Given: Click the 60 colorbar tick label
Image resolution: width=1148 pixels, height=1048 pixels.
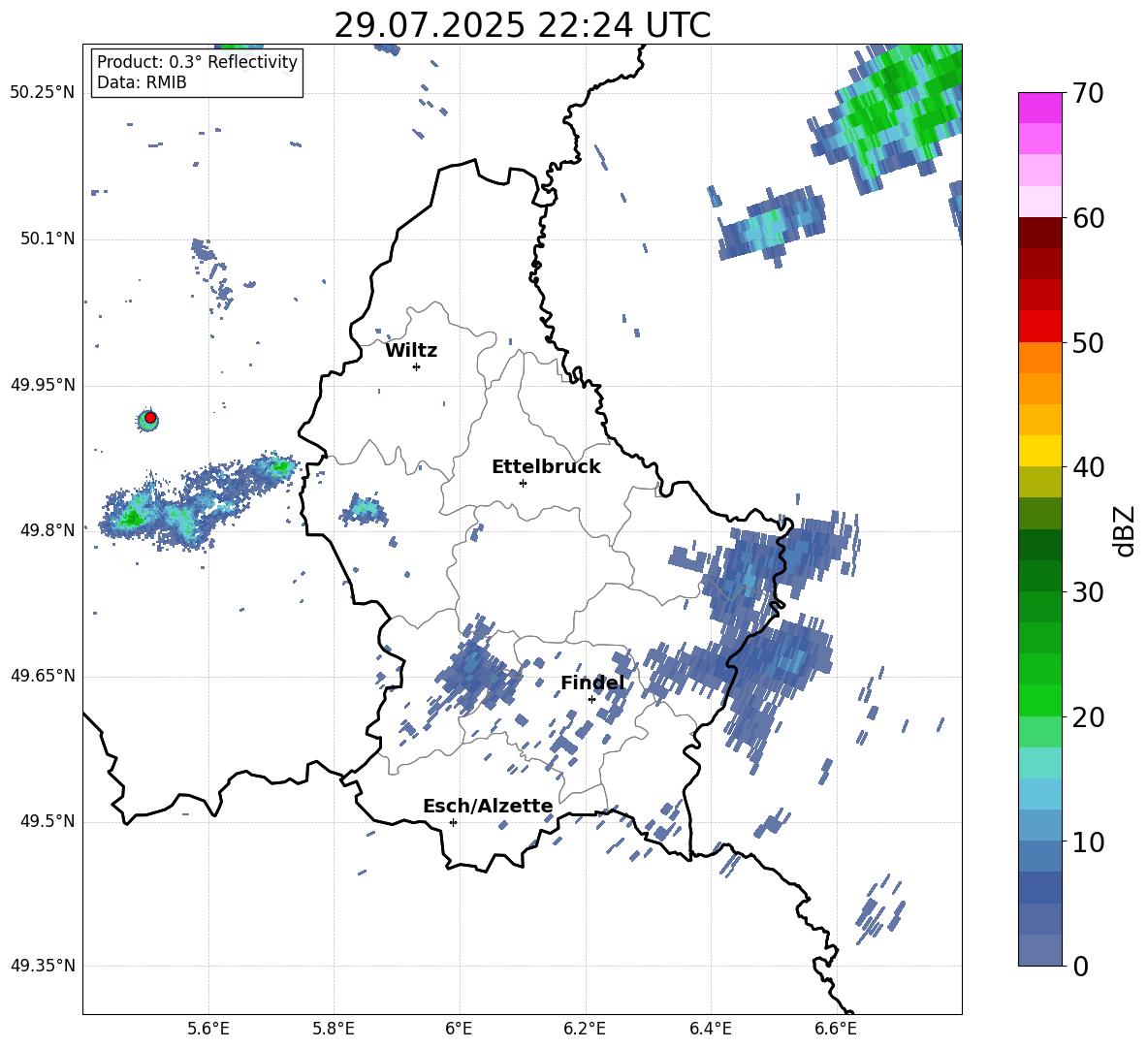Looking at the screenshot, I should click(x=1088, y=218).
